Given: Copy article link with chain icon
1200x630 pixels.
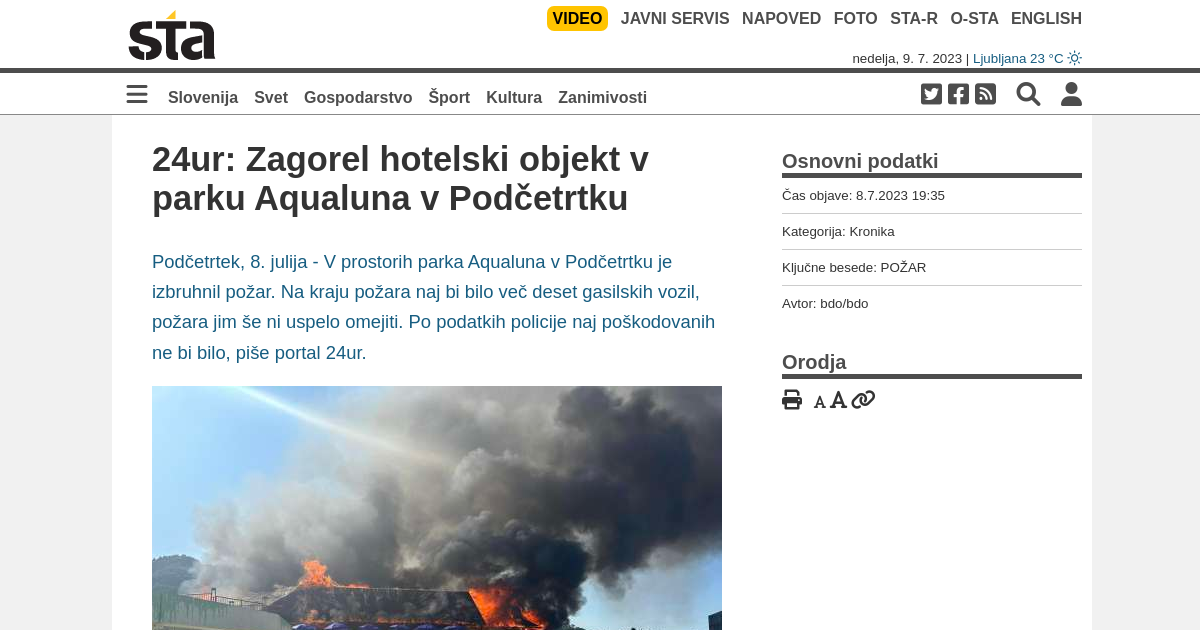Looking at the screenshot, I should point(863,400).
